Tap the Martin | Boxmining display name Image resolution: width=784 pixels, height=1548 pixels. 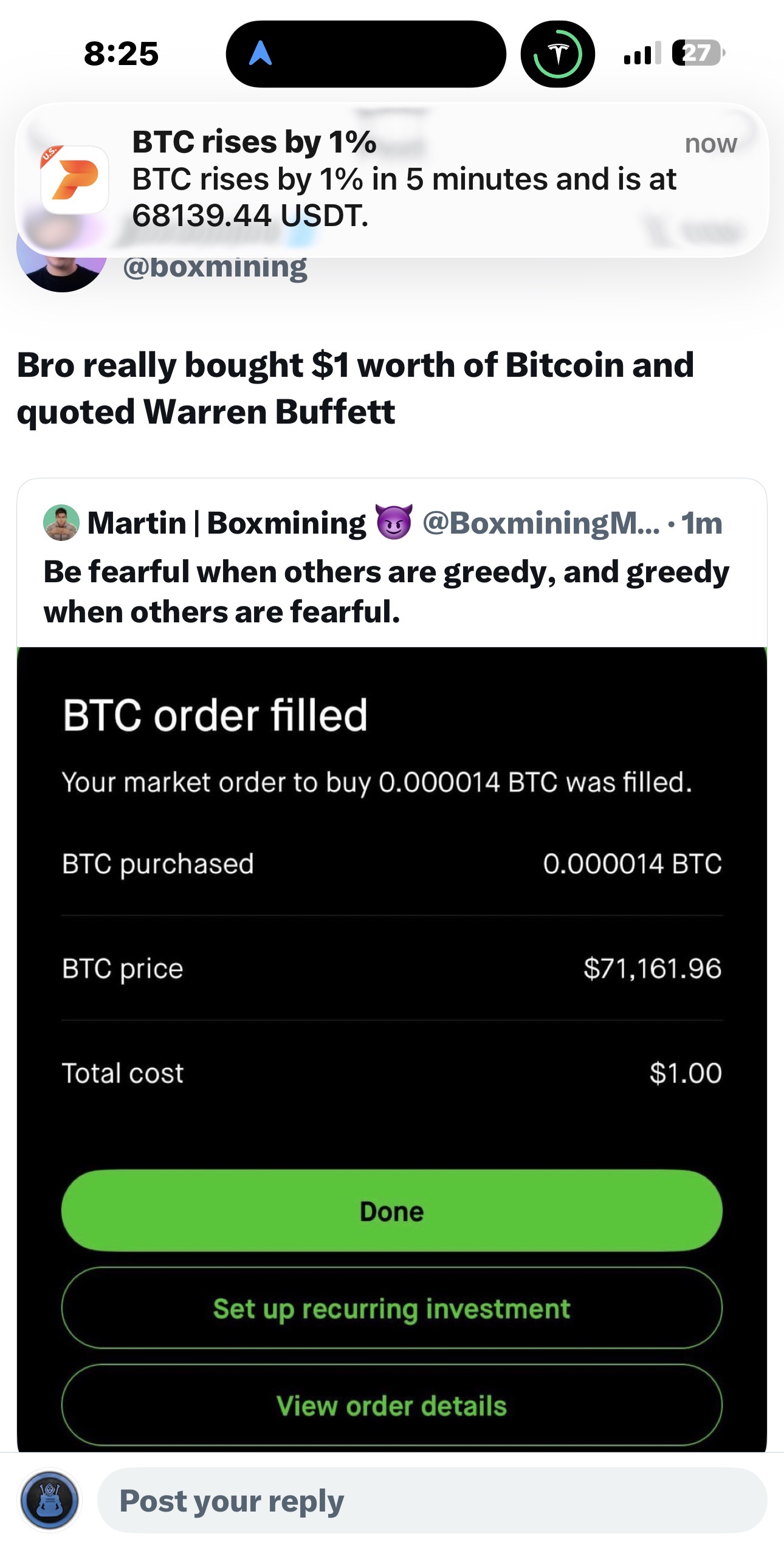[227, 523]
